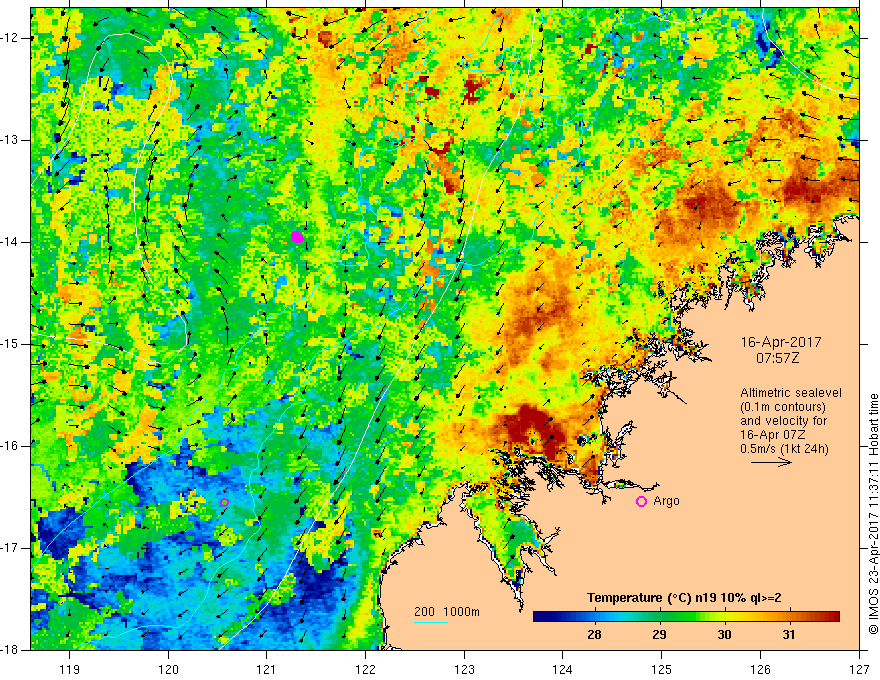Click the '(0.1m contours)' caption line

pyautogui.click(x=783, y=407)
